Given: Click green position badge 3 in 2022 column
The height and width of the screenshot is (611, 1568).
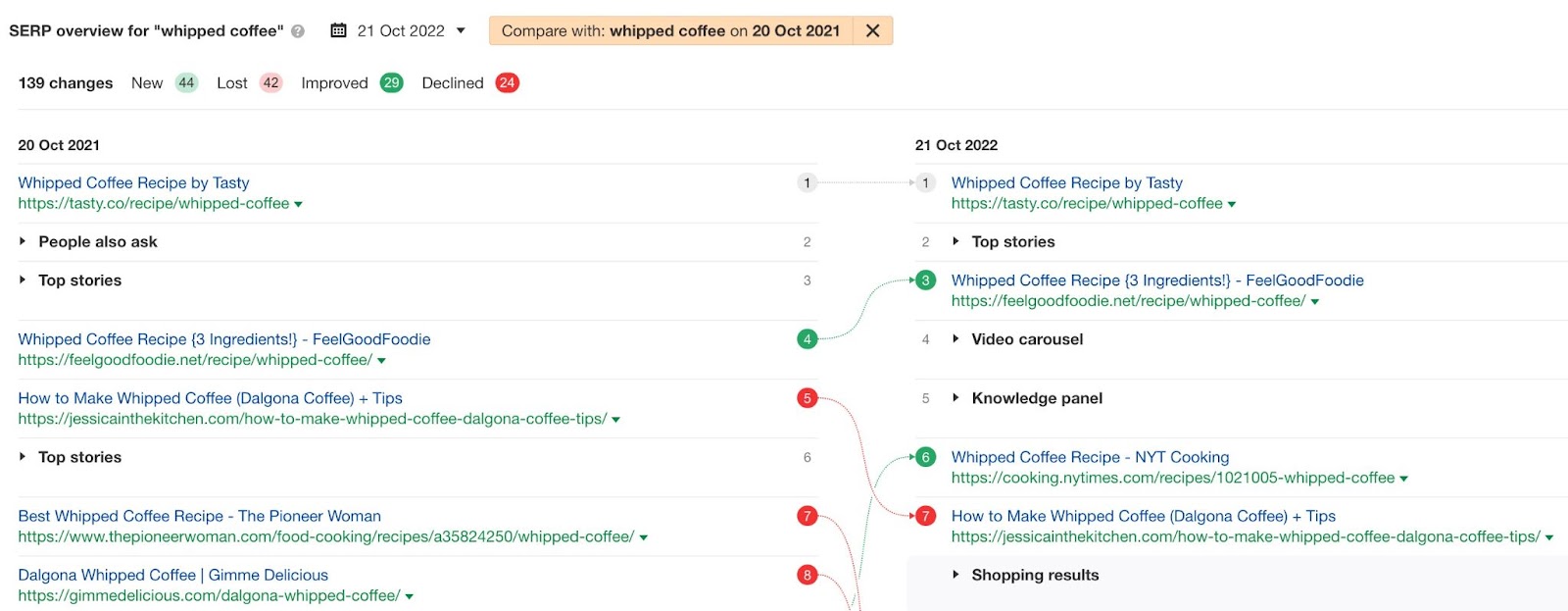Looking at the screenshot, I should pos(925,280).
